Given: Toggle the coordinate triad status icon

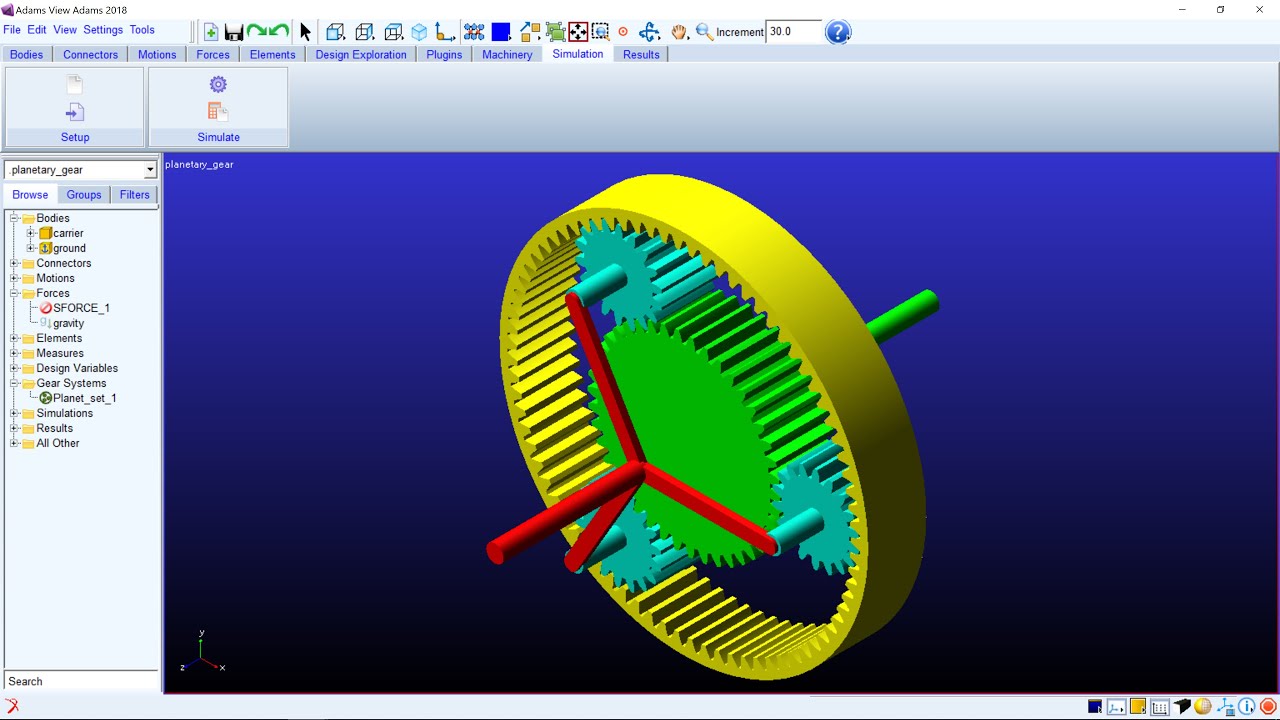Looking at the screenshot, I should click(1116, 707).
